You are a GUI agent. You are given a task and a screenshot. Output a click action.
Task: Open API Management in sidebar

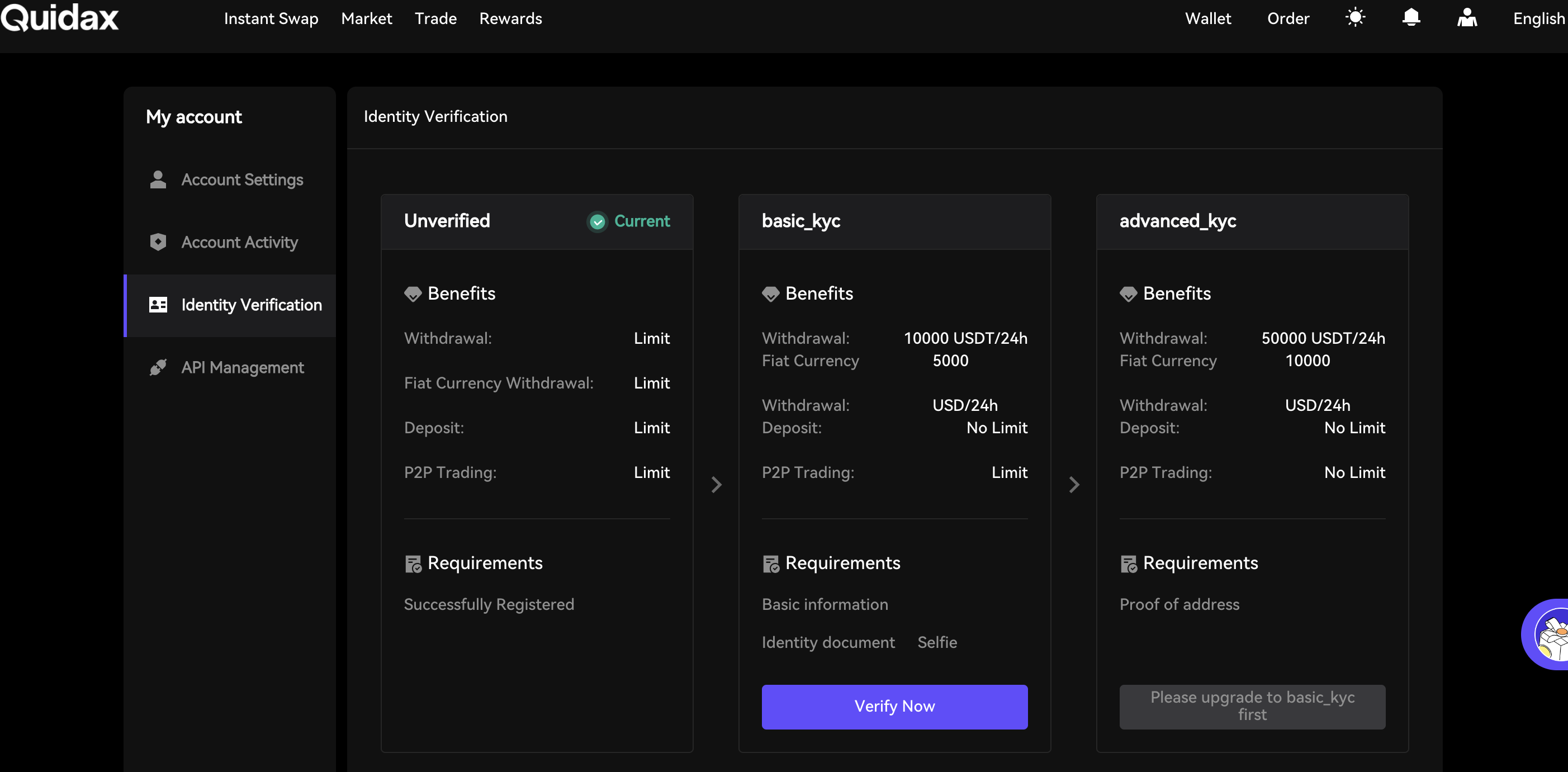[x=230, y=367]
